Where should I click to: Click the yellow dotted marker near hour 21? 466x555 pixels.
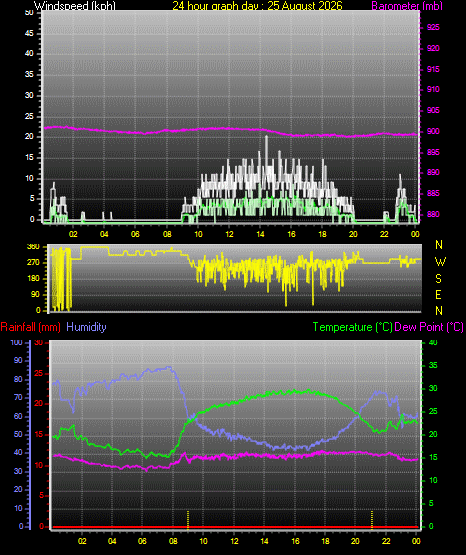tap(372, 520)
